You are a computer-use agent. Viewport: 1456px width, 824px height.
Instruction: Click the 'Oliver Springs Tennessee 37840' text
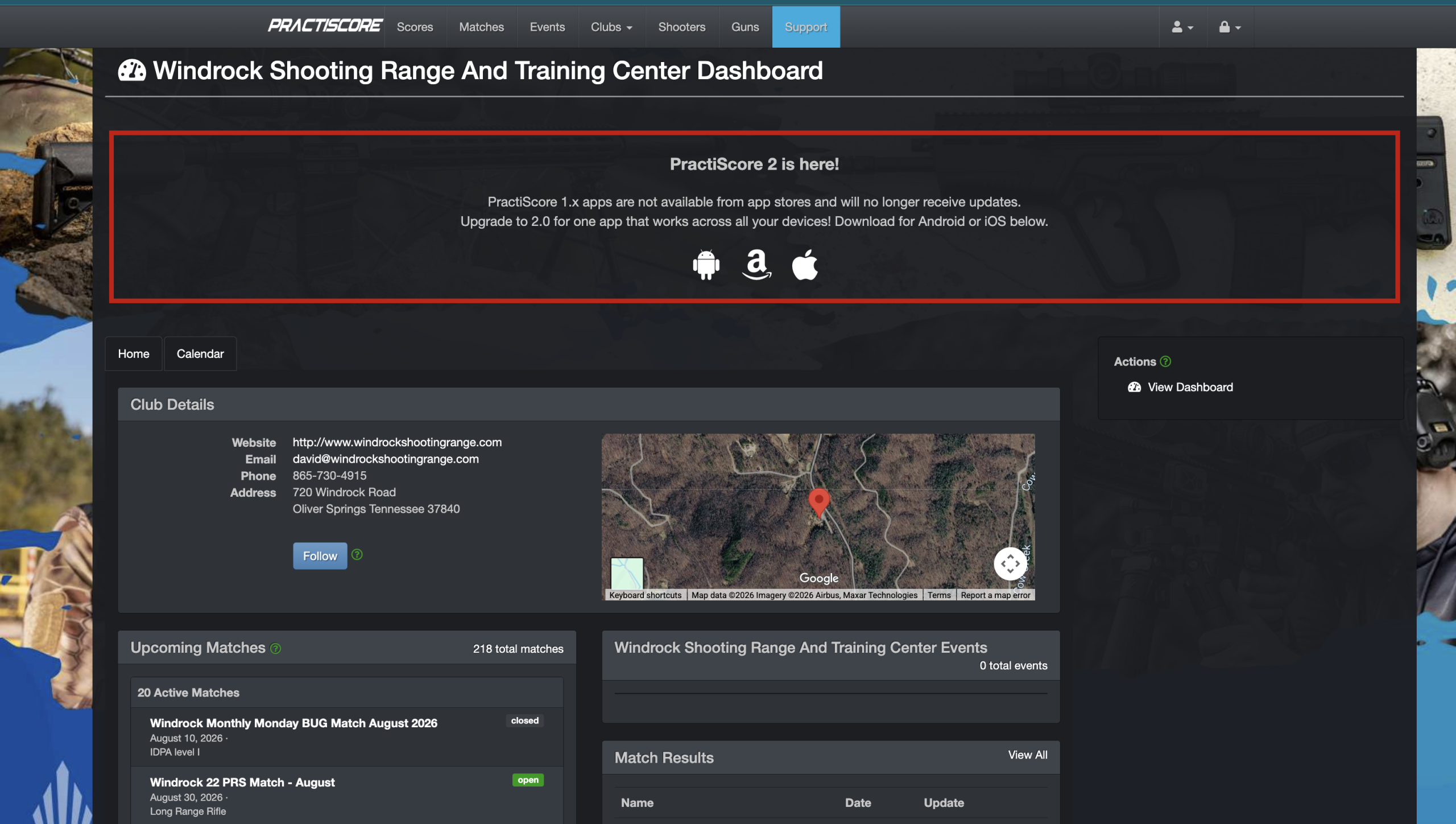[x=376, y=509]
